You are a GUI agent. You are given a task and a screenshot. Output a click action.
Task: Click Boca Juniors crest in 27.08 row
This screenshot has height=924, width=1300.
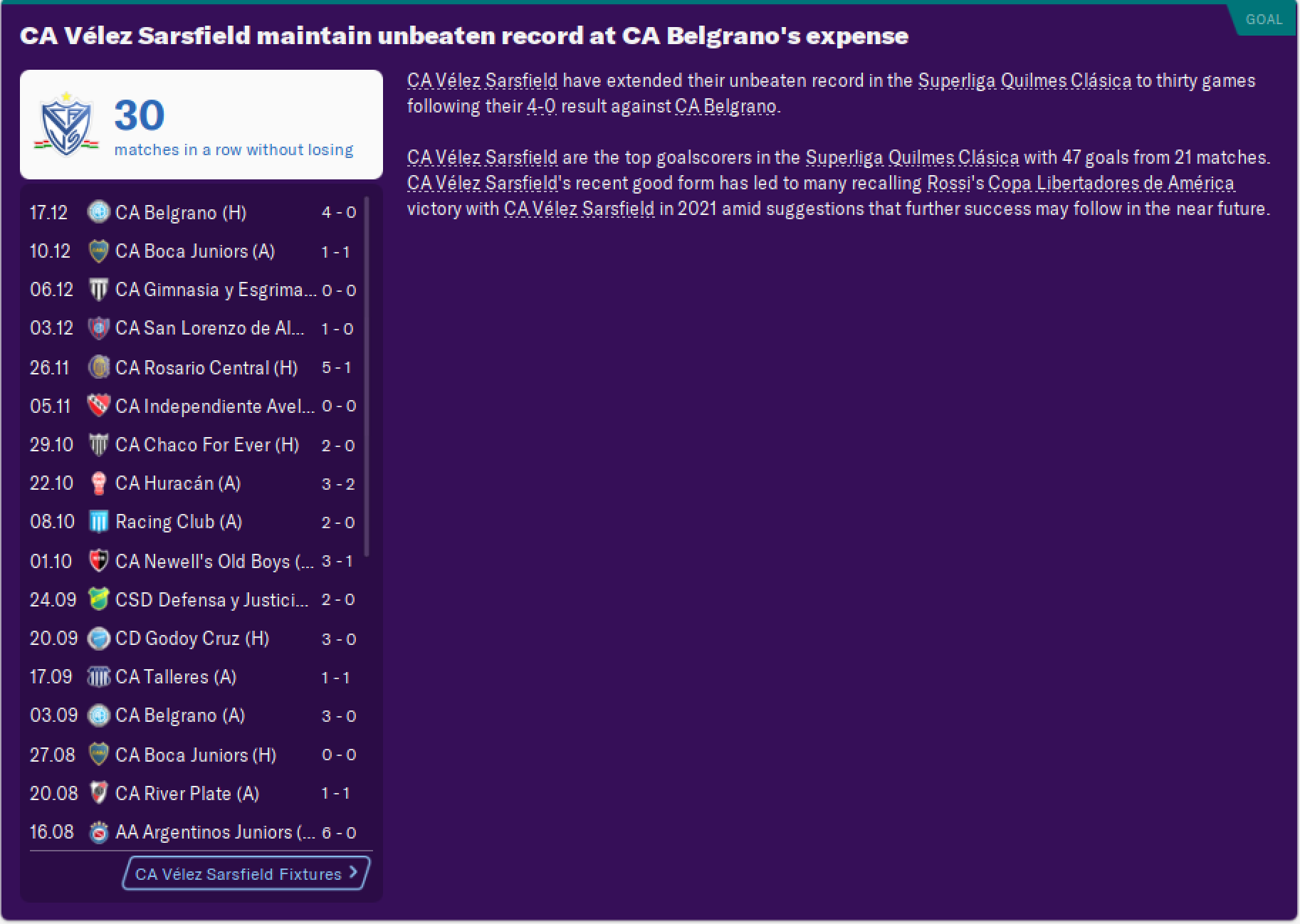[x=98, y=755]
